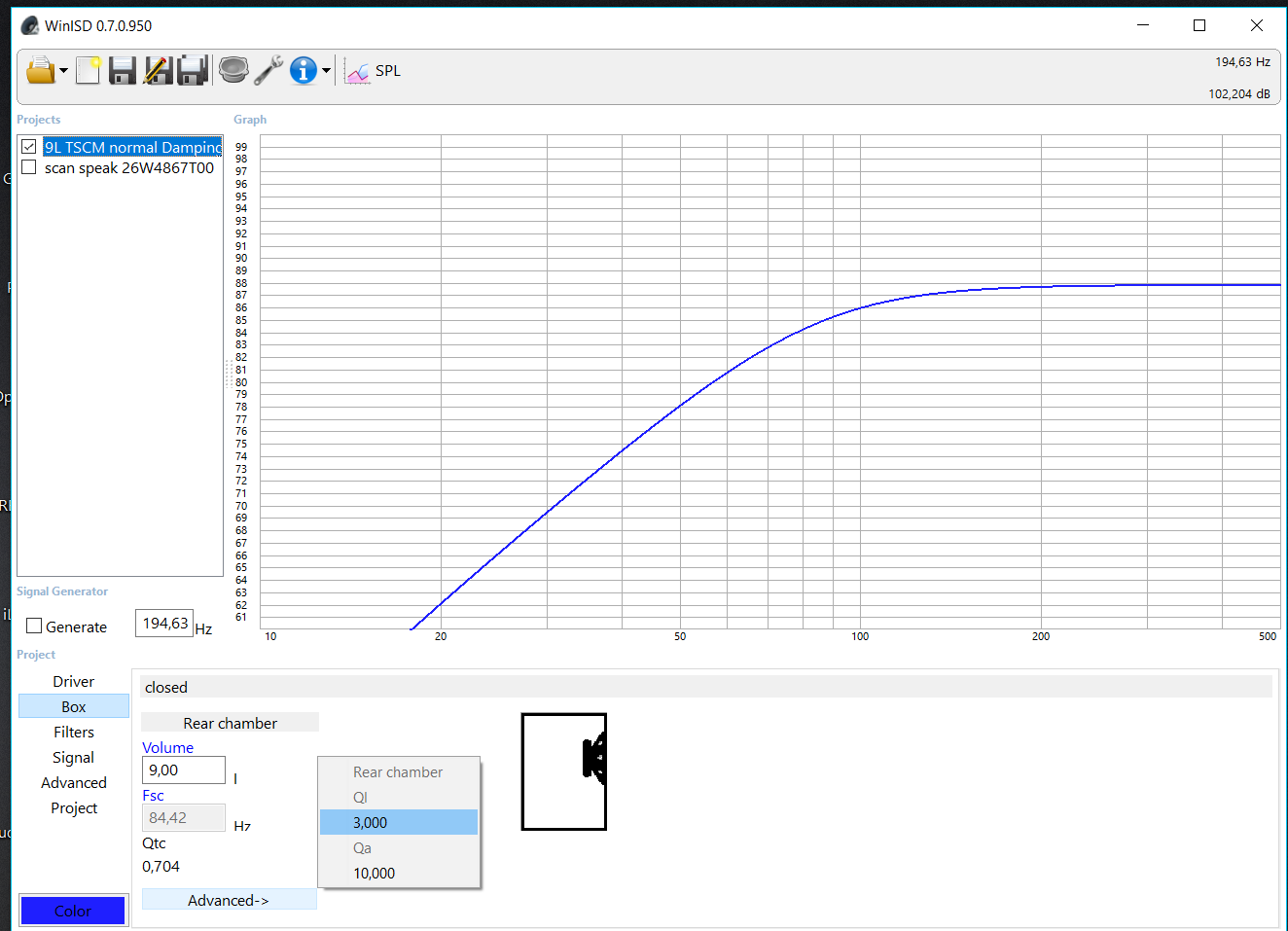1288x931 pixels.
Task: Close the WinISD window
Action: (x=1257, y=25)
